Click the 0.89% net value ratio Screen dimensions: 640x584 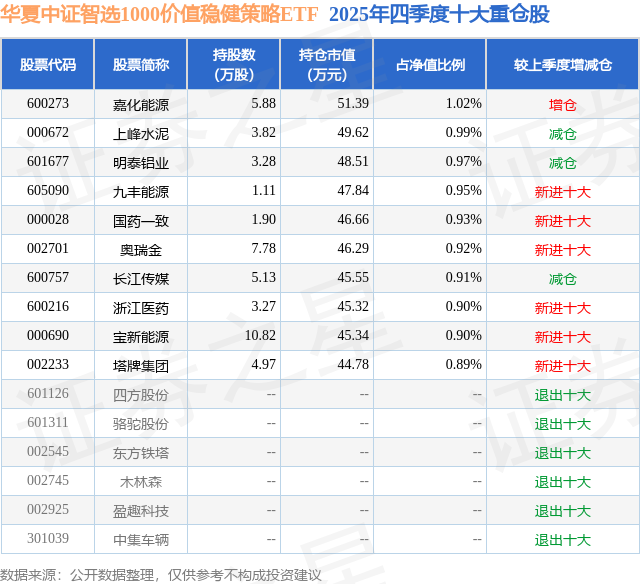tap(464, 364)
